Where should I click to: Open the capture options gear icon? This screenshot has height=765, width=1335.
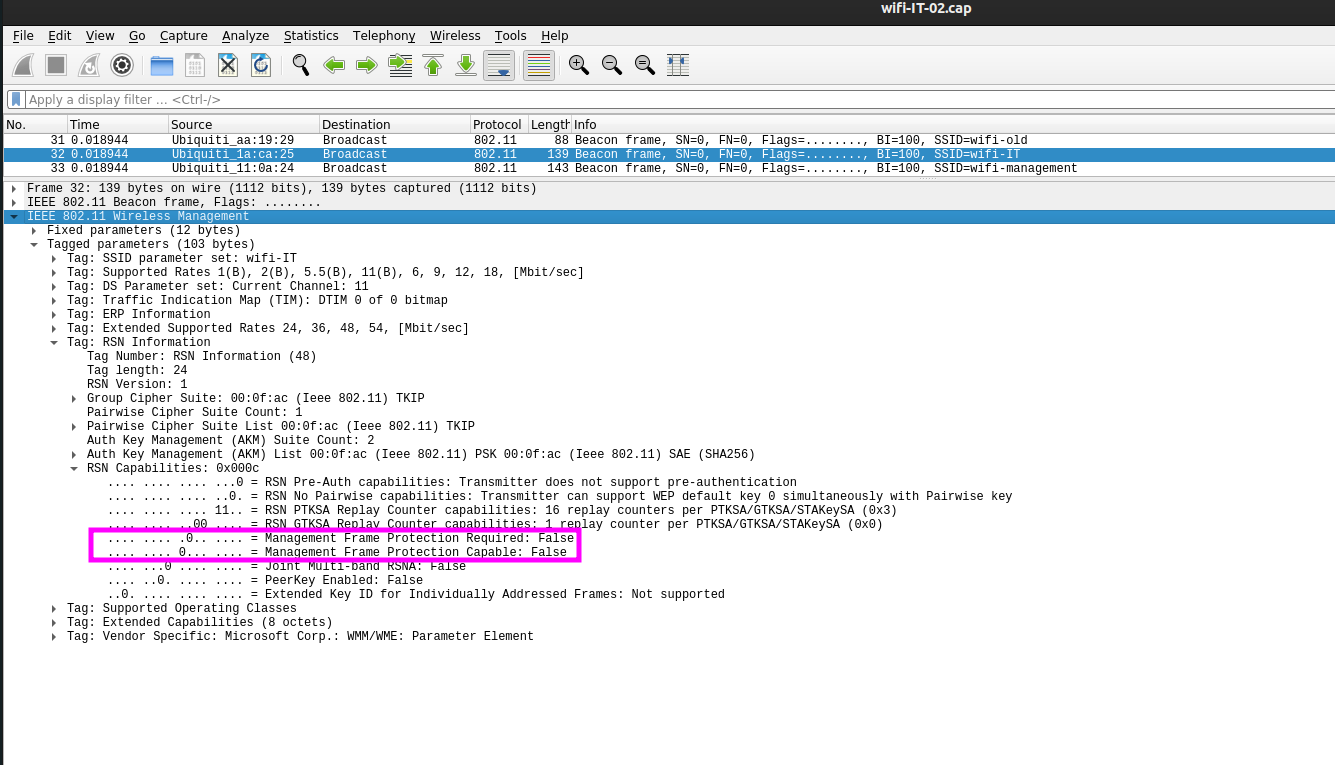(120, 65)
